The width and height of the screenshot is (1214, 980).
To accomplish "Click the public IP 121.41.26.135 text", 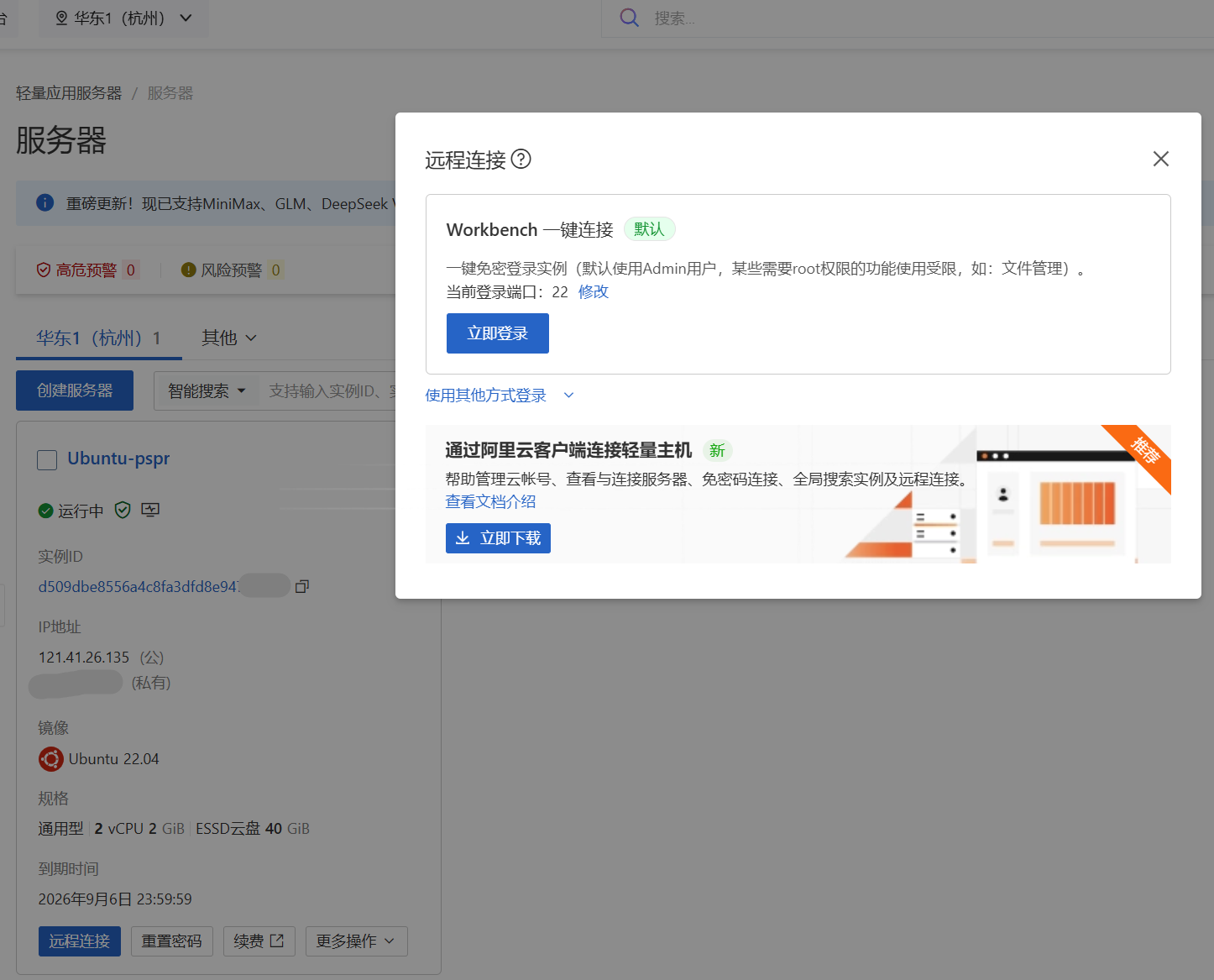I will [x=84, y=657].
